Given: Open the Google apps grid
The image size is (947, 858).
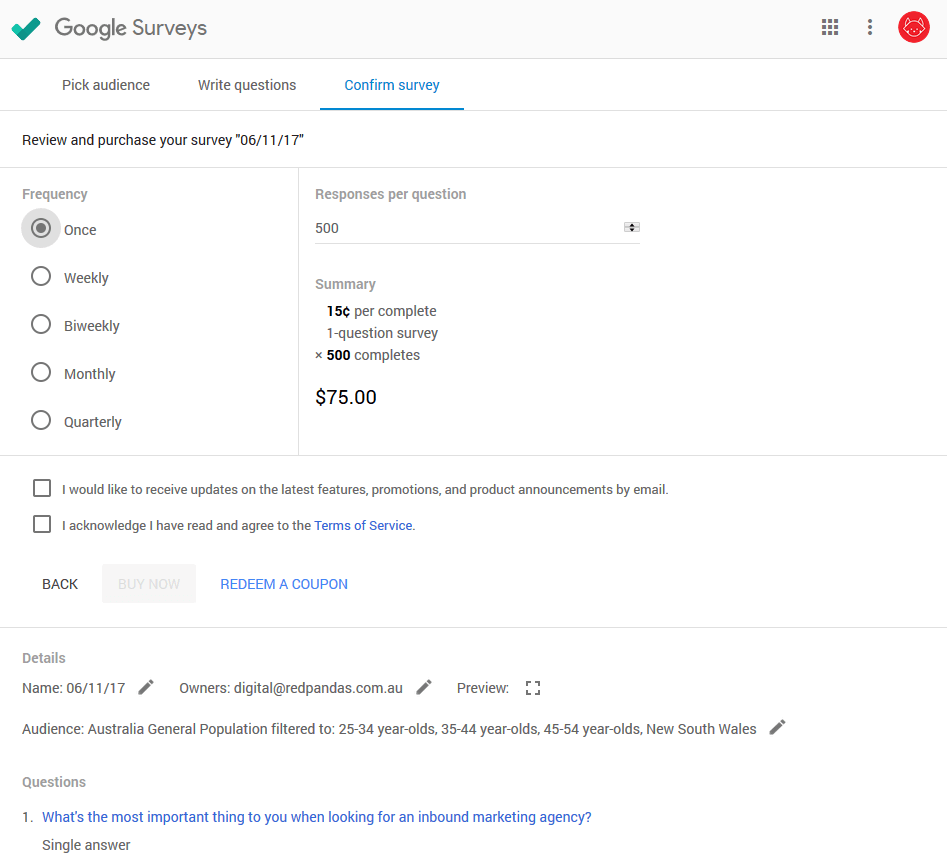Looking at the screenshot, I should [830, 27].
